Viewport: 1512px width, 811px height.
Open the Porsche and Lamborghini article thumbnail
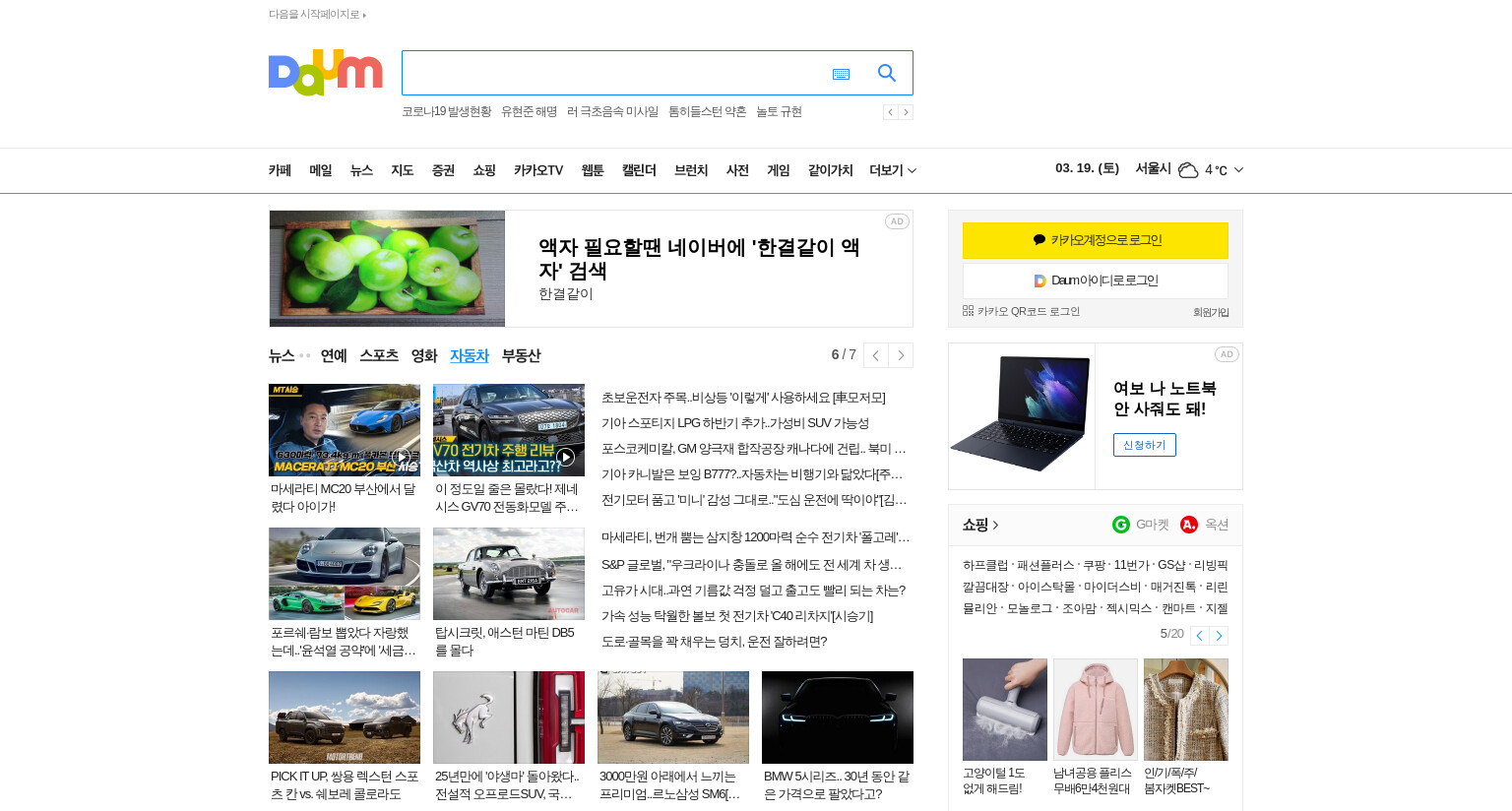[345, 574]
